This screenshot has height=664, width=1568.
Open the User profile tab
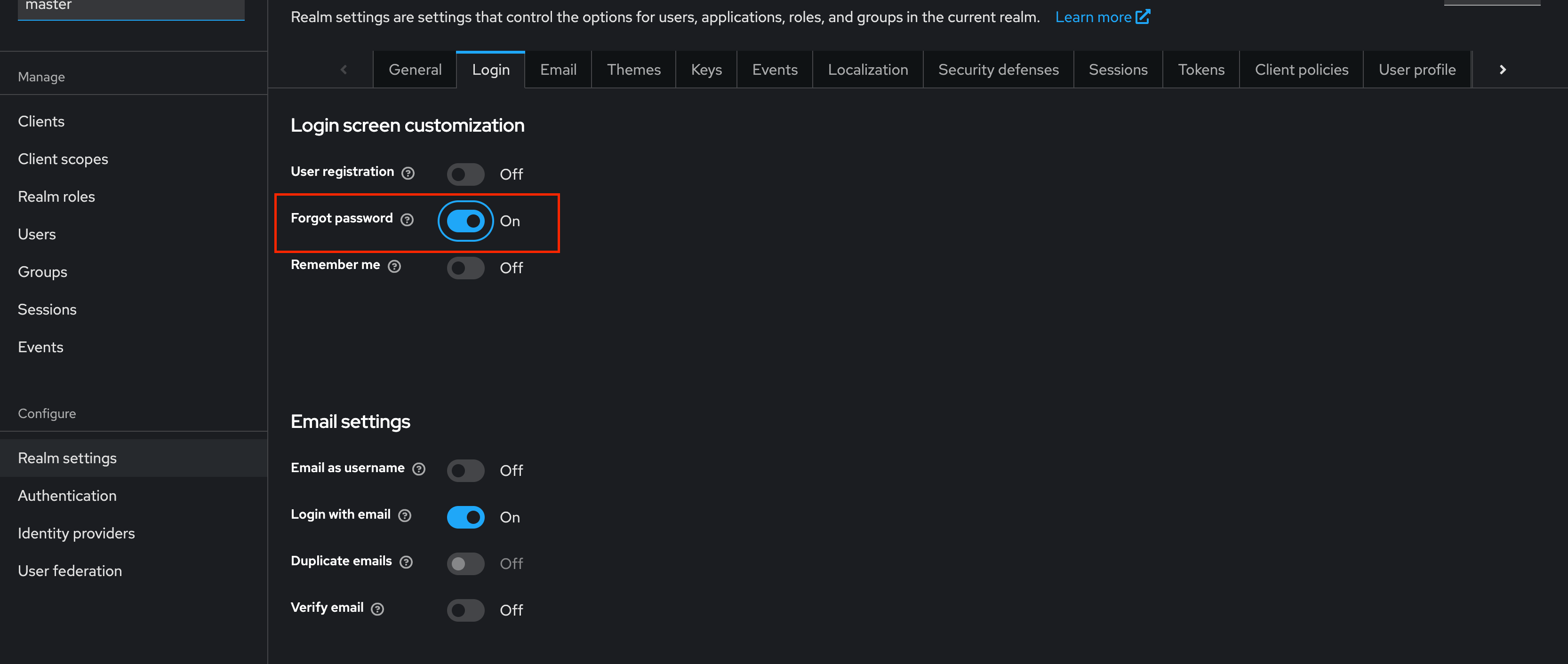coord(1417,69)
